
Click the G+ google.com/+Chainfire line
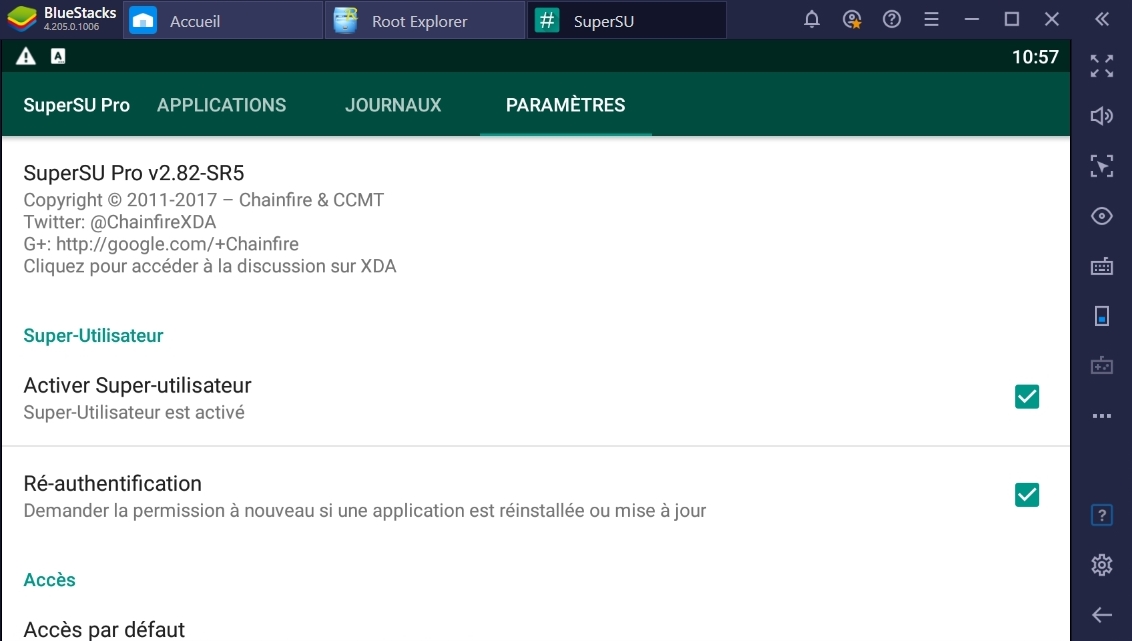(x=161, y=244)
